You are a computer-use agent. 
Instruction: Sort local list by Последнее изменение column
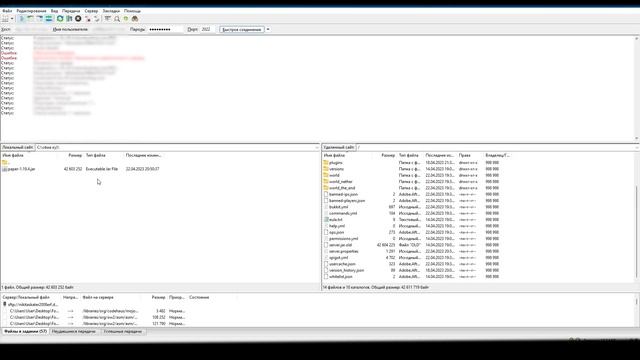coord(143,156)
